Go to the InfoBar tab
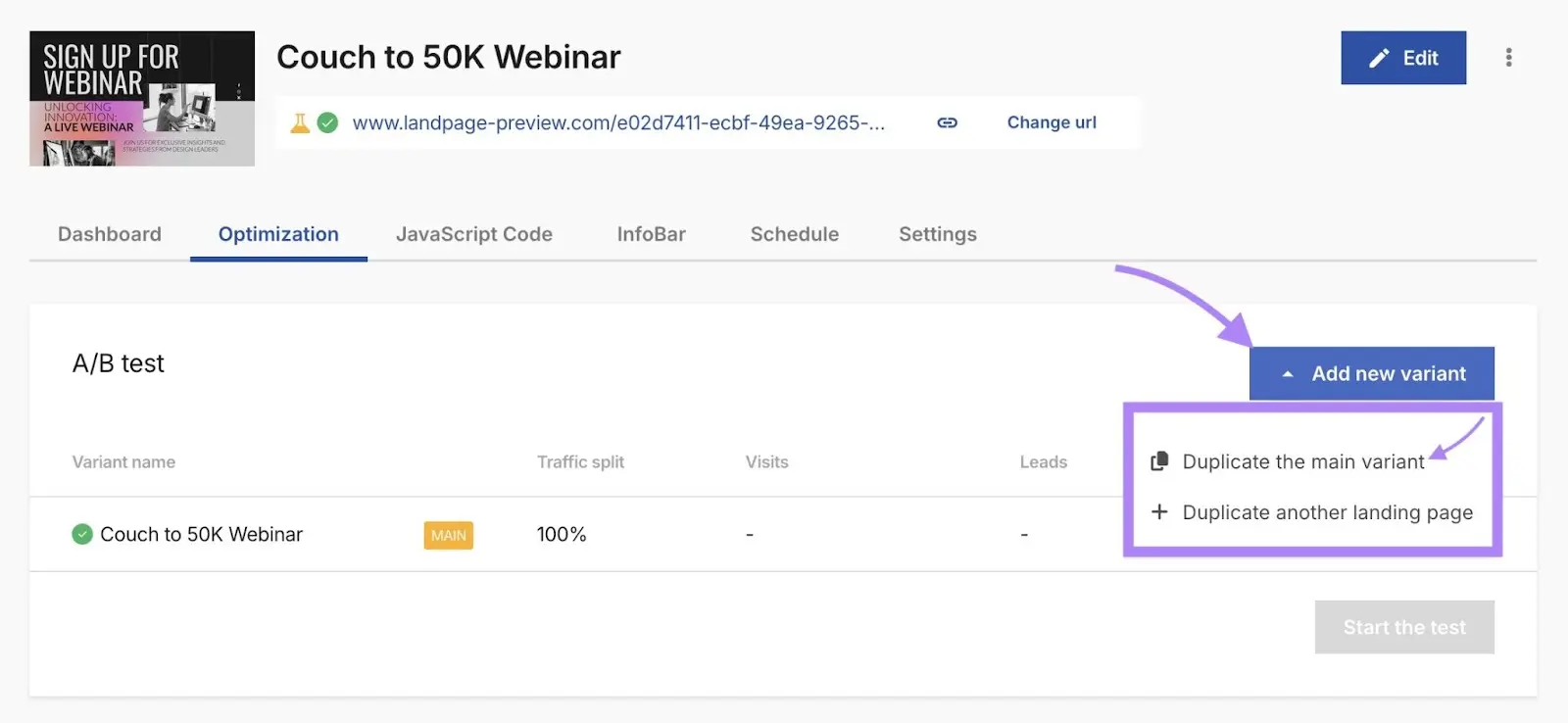 [x=652, y=234]
